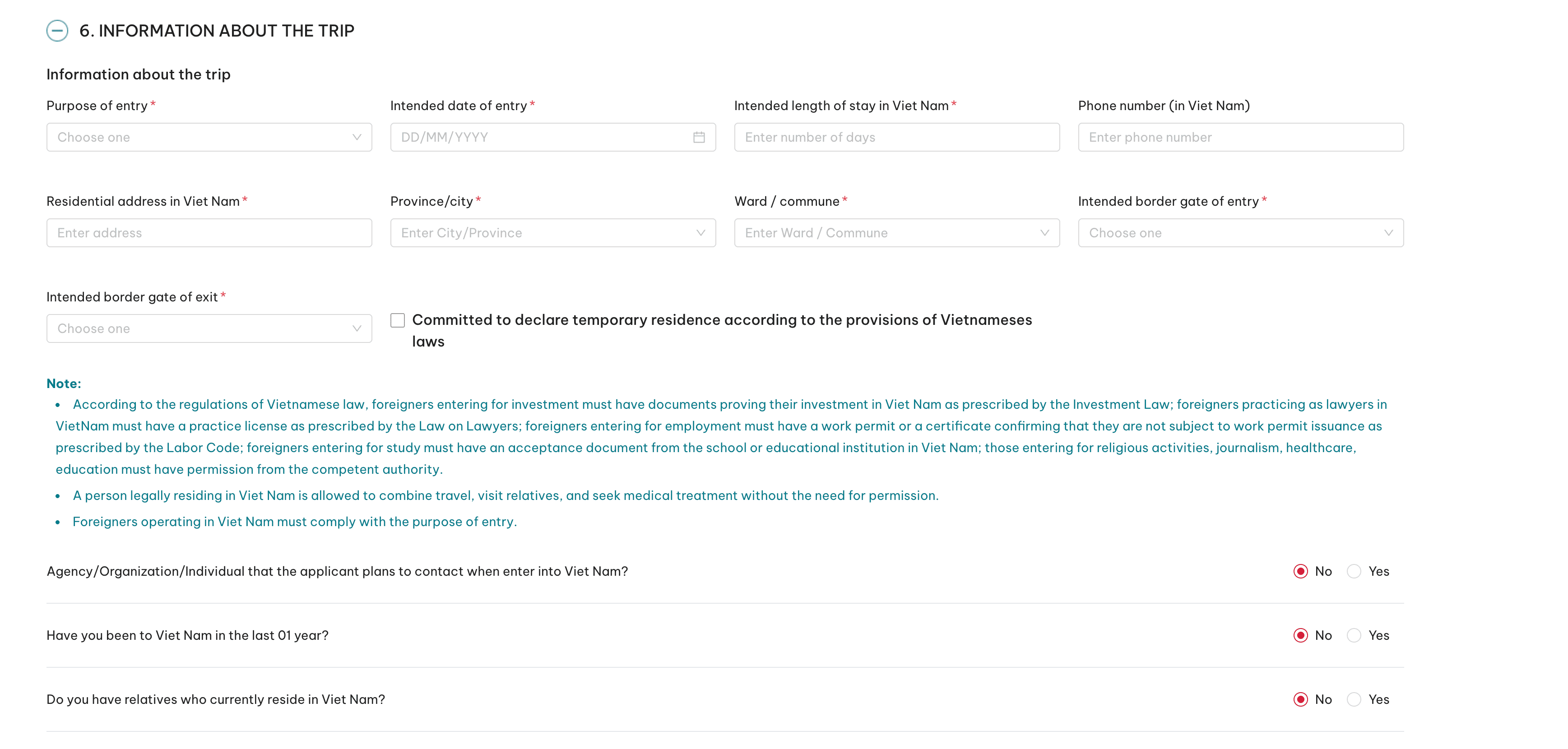Open the Intended border gate of exit dropdown

pos(209,328)
